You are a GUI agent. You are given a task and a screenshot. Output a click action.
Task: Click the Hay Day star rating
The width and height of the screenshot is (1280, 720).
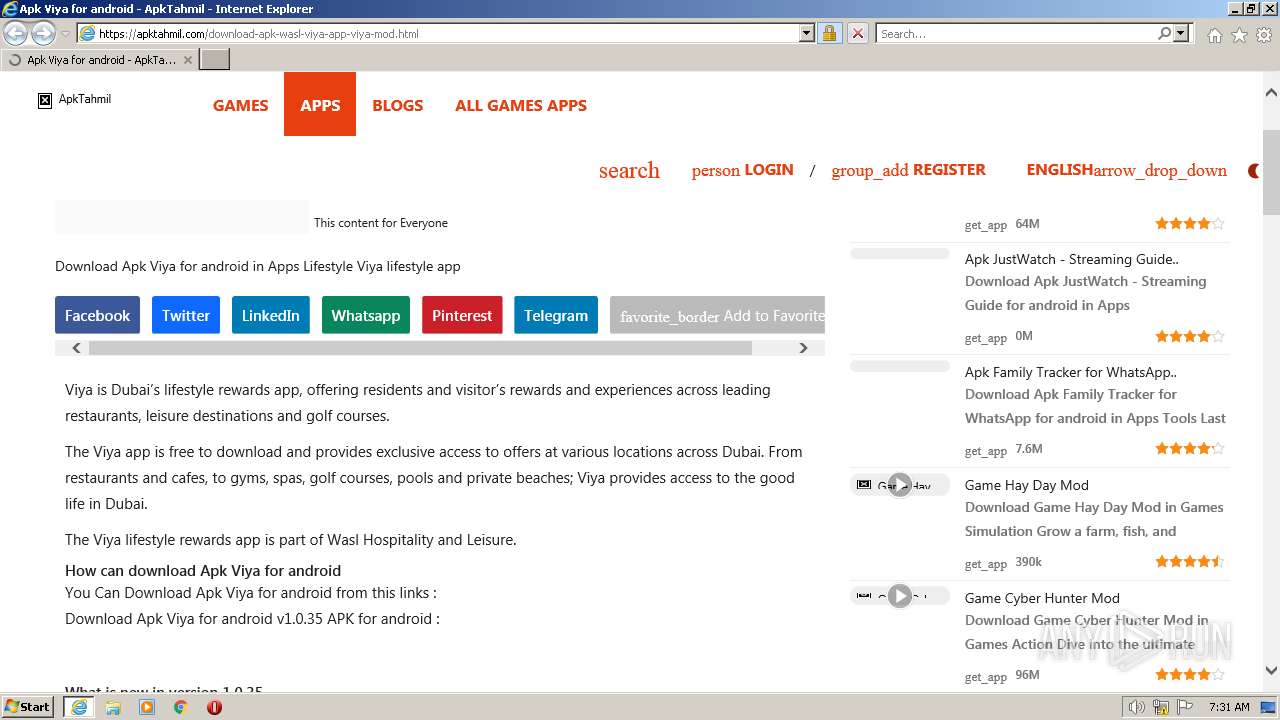tap(1189, 561)
